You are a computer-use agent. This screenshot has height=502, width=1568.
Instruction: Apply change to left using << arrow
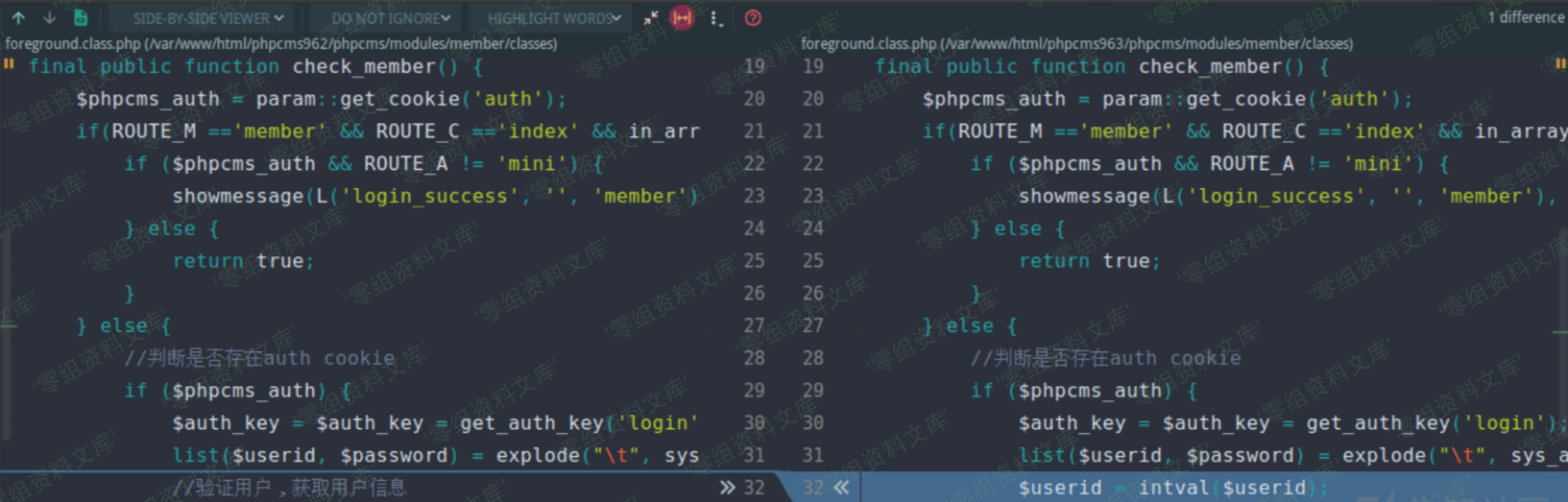pos(842,488)
